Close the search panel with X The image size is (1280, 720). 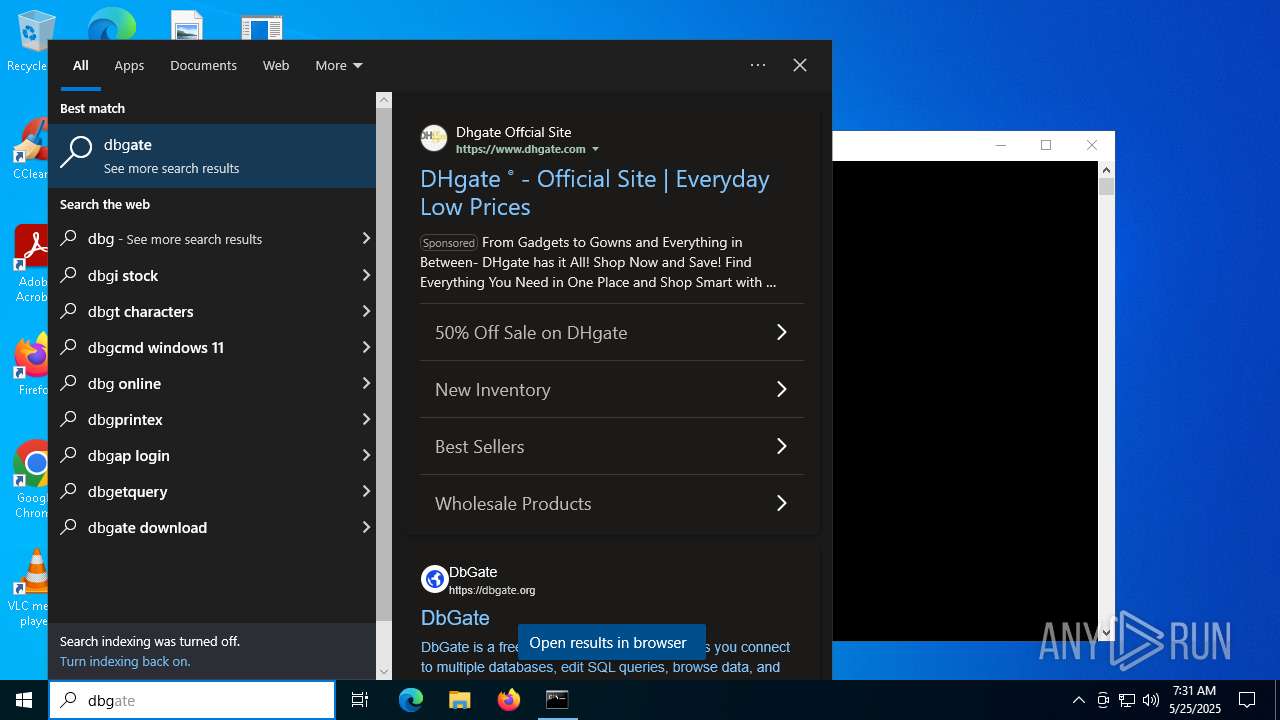pos(800,65)
